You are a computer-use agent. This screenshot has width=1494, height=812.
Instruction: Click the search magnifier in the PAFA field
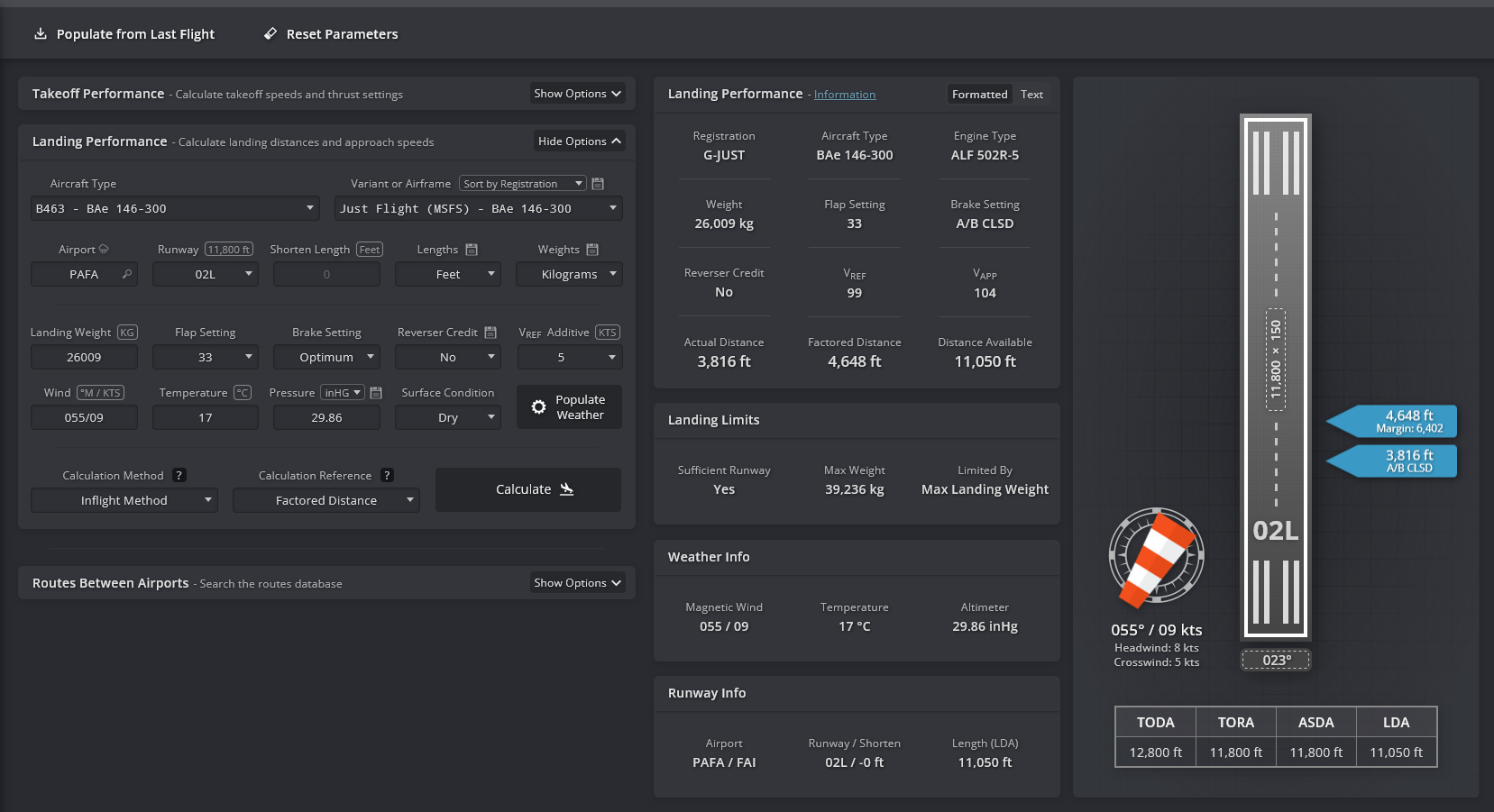(x=127, y=274)
